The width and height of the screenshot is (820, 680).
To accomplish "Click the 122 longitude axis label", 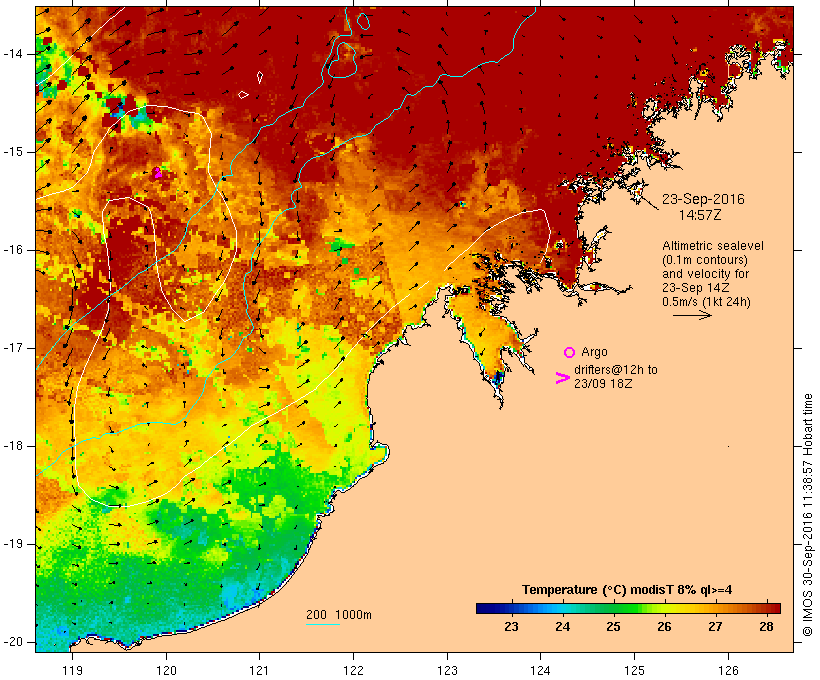I will pyautogui.click(x=354, y=670).
